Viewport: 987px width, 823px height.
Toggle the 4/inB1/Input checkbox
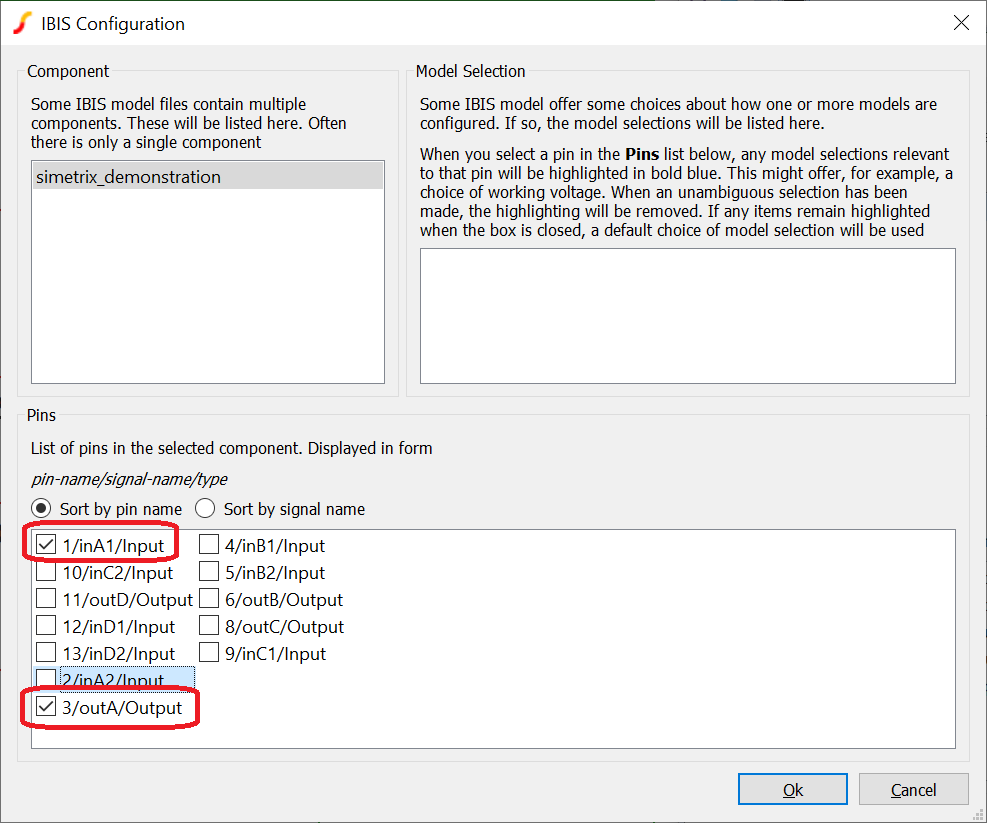pos(209,545)
